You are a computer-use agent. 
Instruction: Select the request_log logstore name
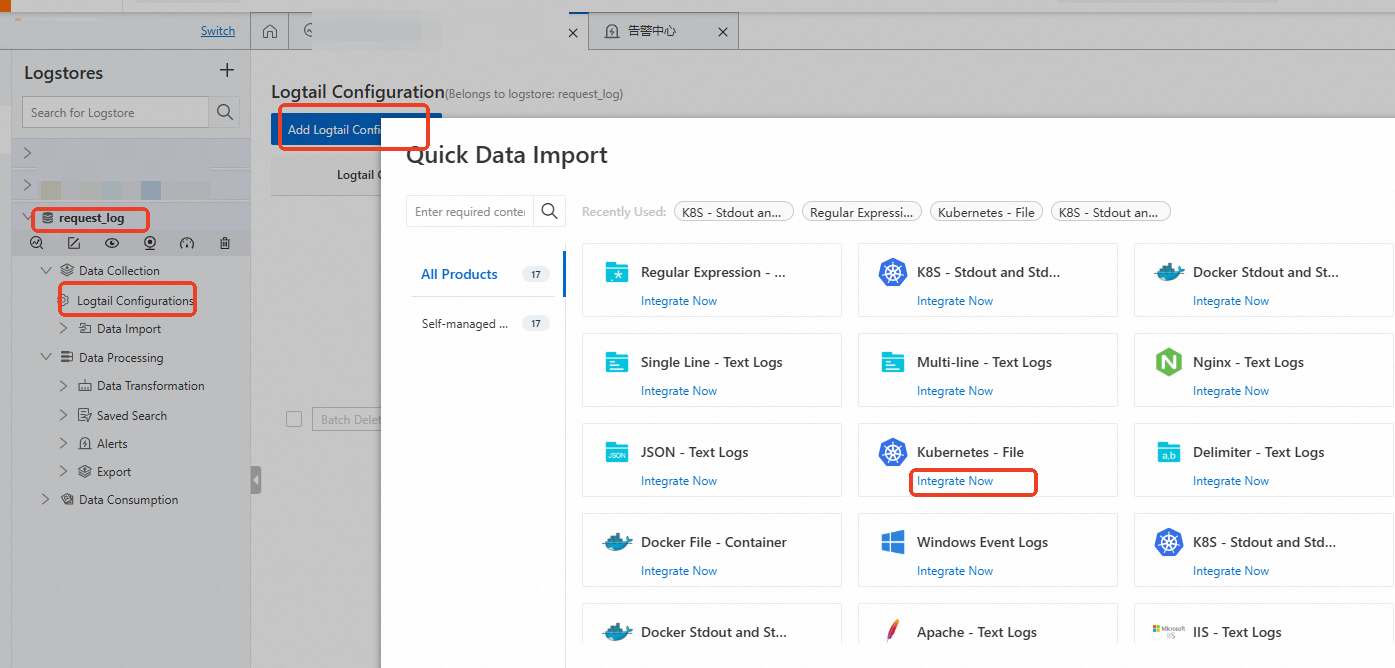pos(91,217)
